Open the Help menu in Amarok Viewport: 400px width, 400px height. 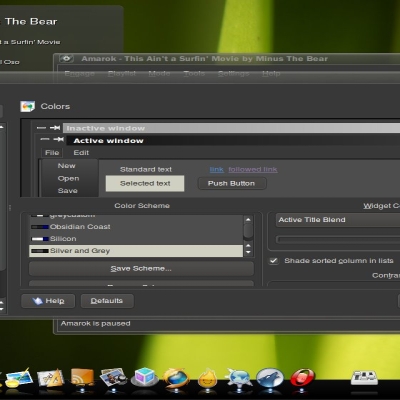coord(271,74)
